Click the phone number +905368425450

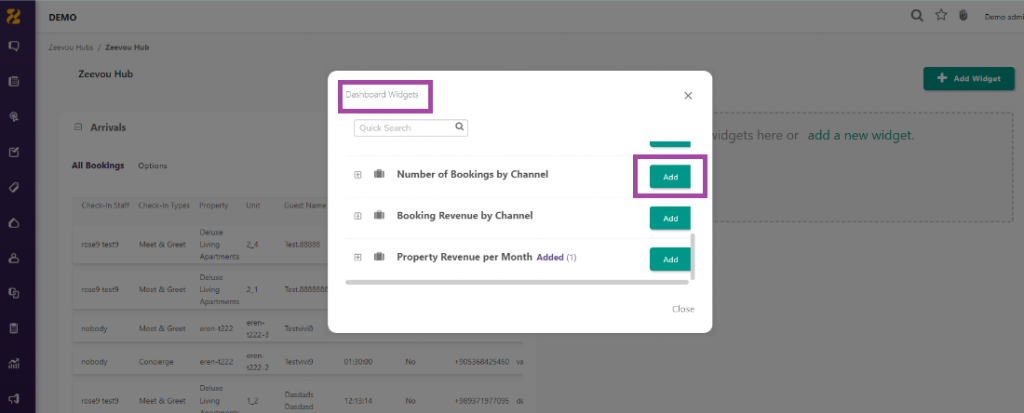[x=482, y=361]
